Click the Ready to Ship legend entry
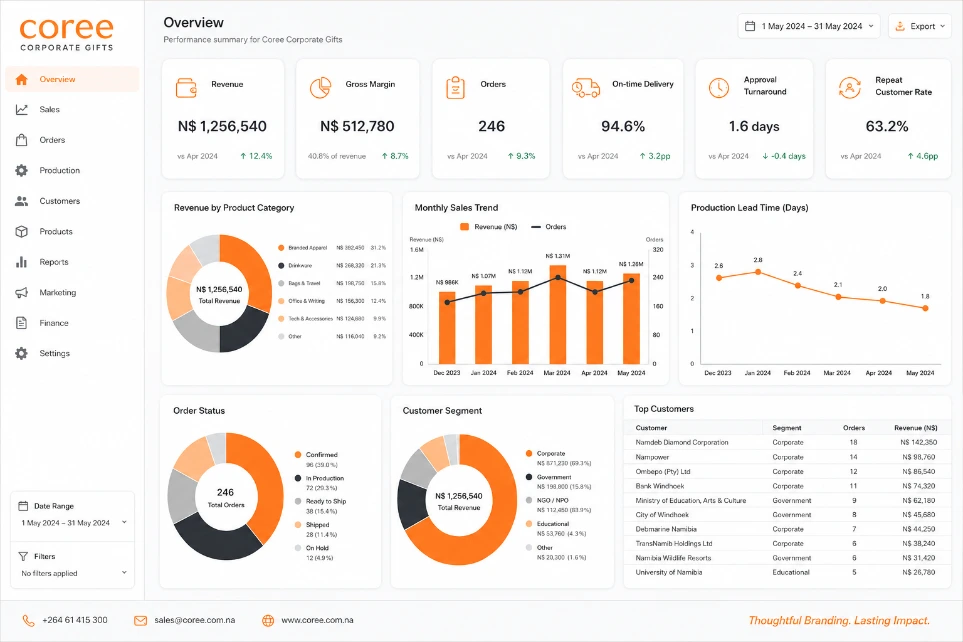The image size is (963, 642). tap(321, 506)
